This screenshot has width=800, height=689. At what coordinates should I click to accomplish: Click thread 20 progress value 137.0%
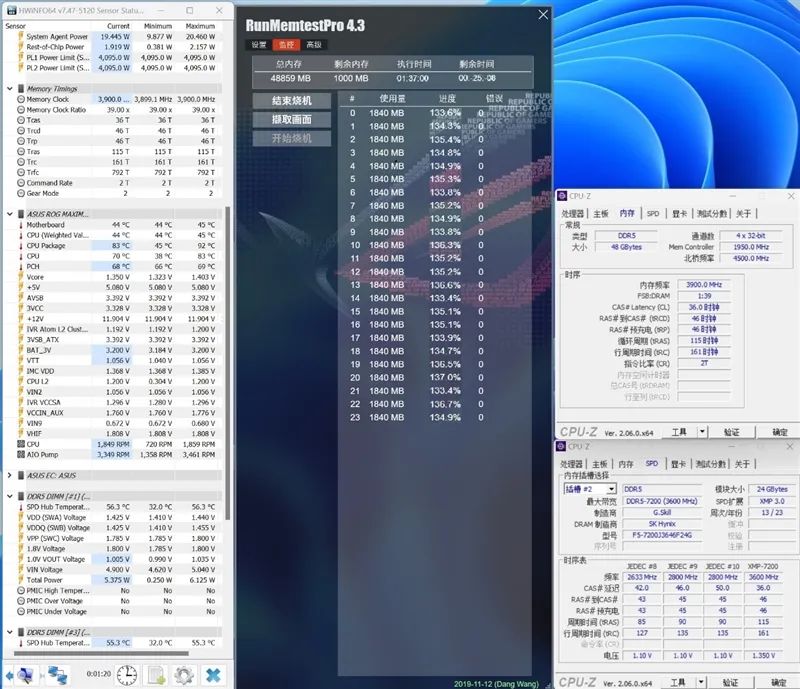445,377
